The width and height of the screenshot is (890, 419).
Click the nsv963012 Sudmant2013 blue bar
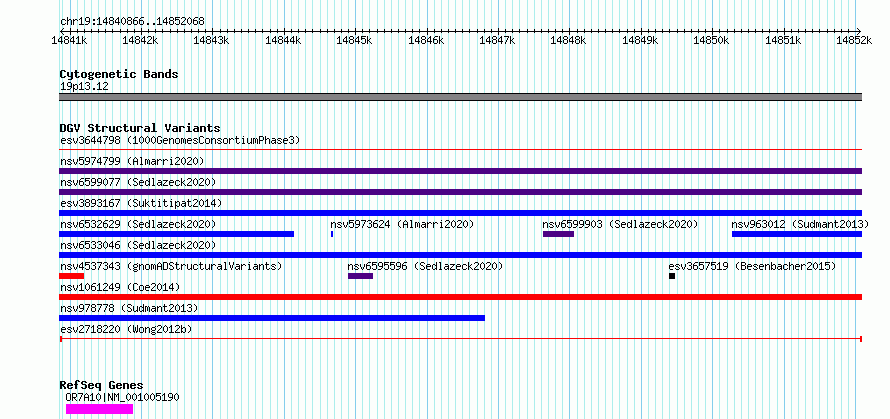[797, 234]
